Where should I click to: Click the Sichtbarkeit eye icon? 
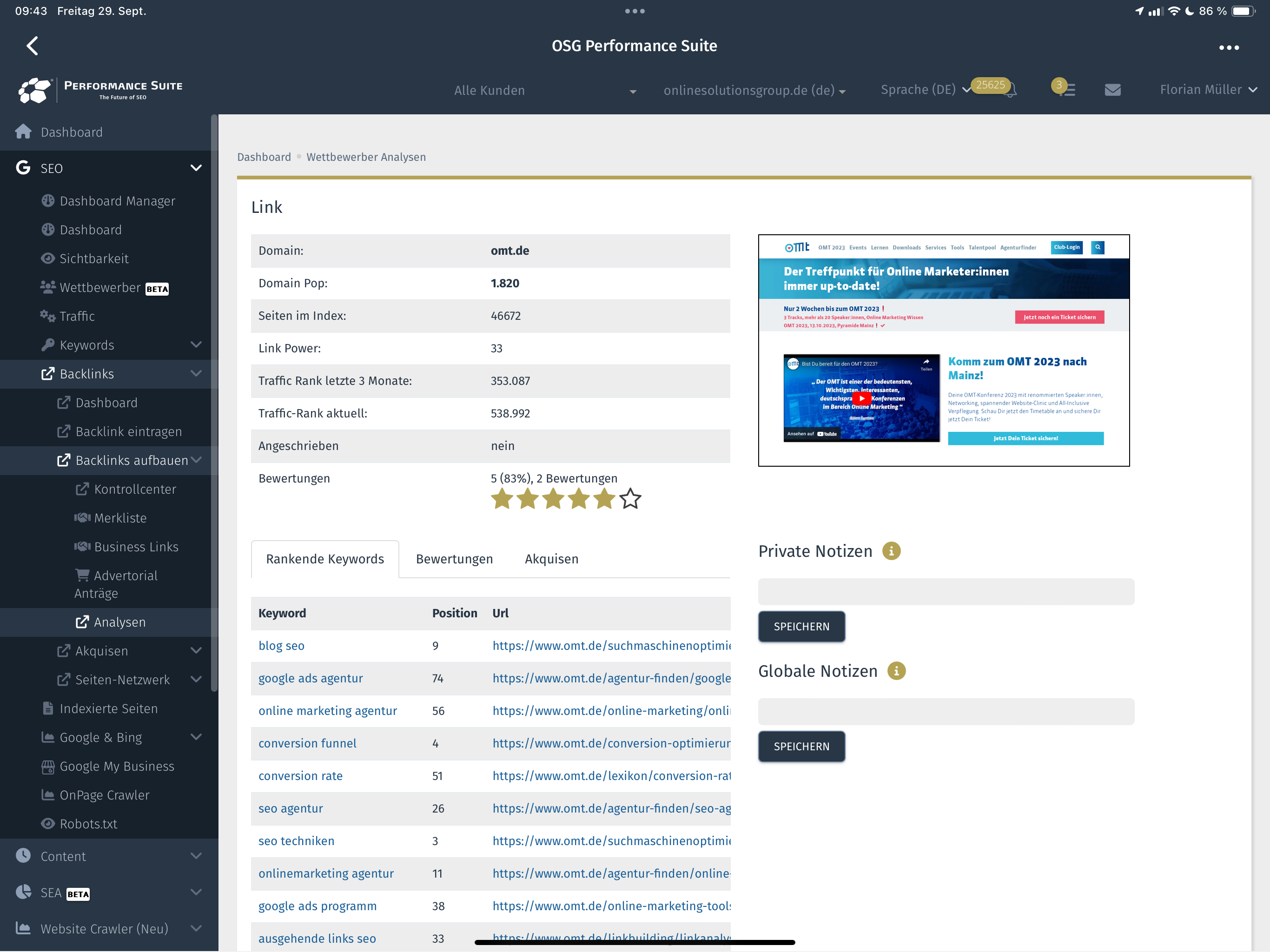coord(48,258)
